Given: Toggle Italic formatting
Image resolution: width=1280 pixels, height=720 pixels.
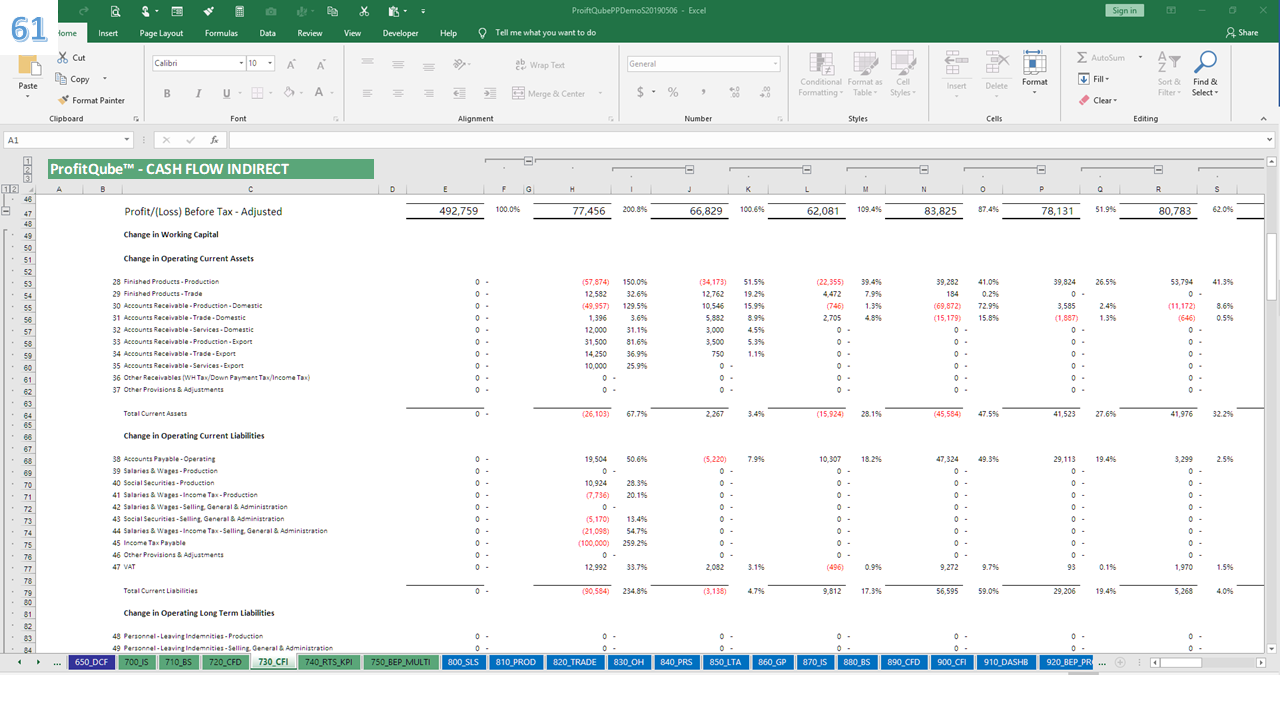Looking at the screenshot, I should pos(197,93).
